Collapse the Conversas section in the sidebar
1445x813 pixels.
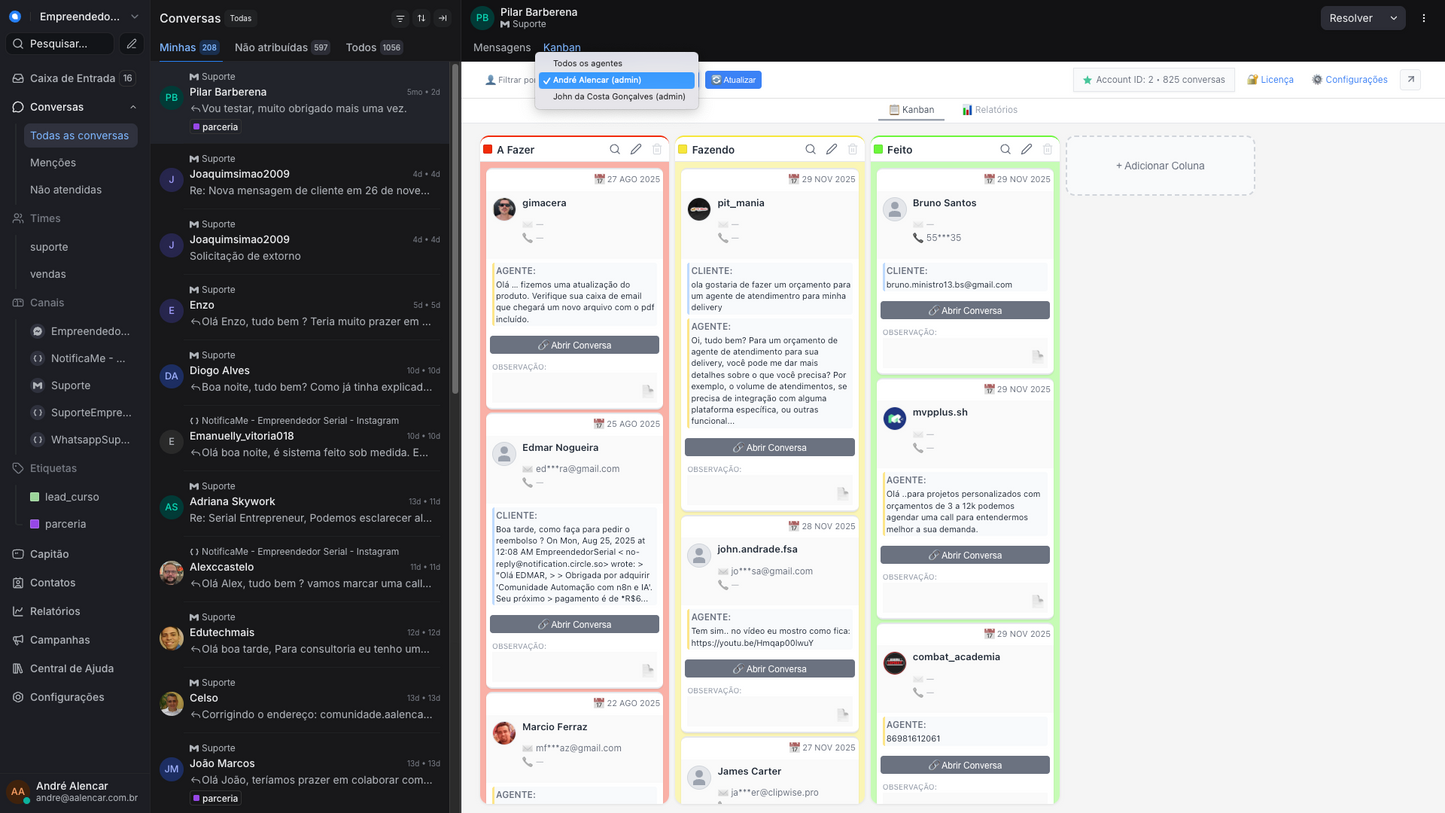pyautogui.click(x=131, y=107)
